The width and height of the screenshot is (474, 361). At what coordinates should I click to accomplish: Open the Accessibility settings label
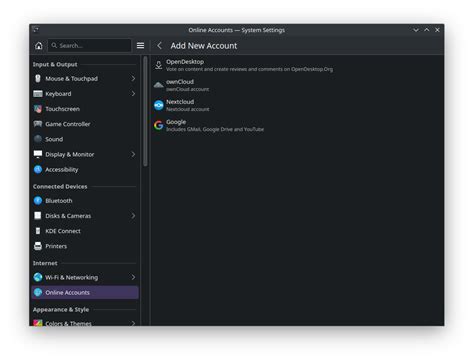pyautogui.click(x=62, y=169)
